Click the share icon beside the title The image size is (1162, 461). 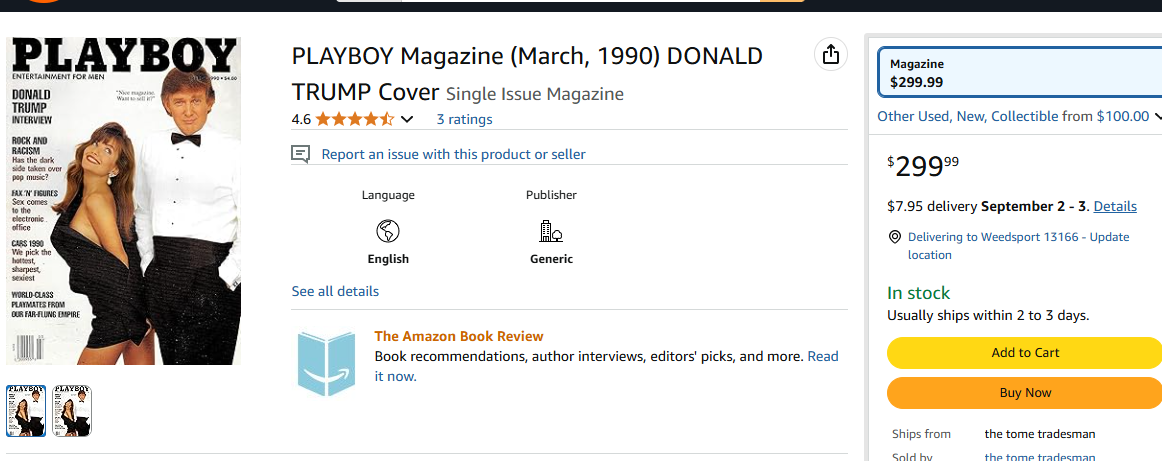point(830,55)
